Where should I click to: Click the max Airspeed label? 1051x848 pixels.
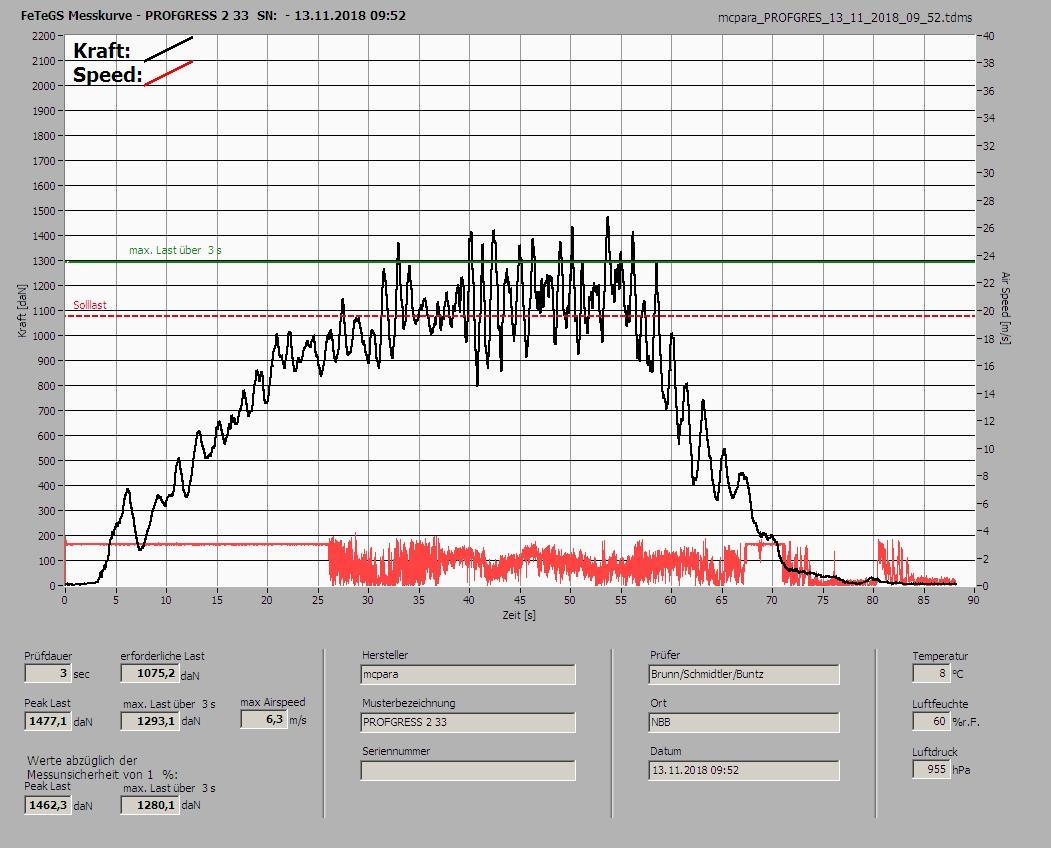[273, 702]
